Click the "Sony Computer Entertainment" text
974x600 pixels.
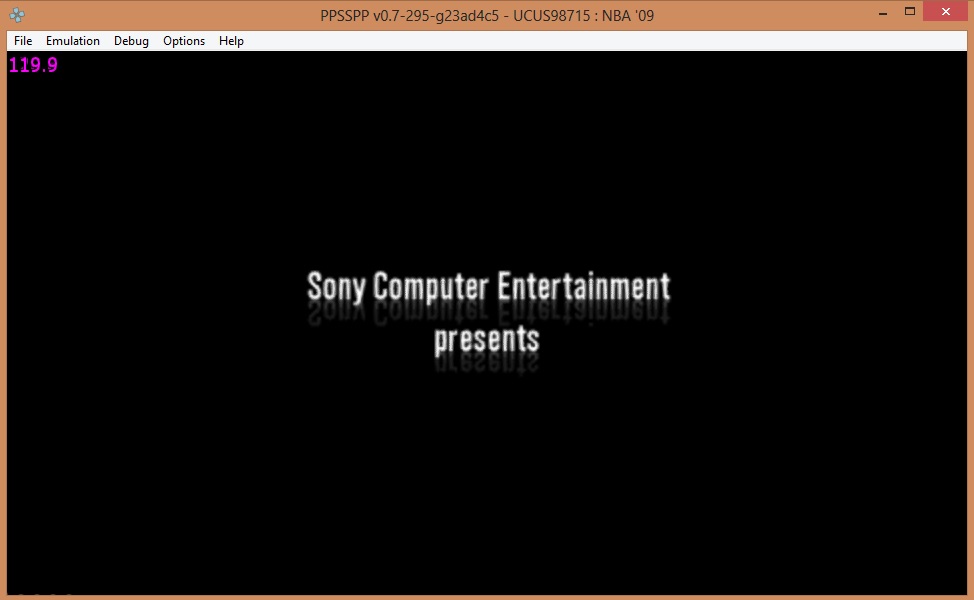coord(487,287)
